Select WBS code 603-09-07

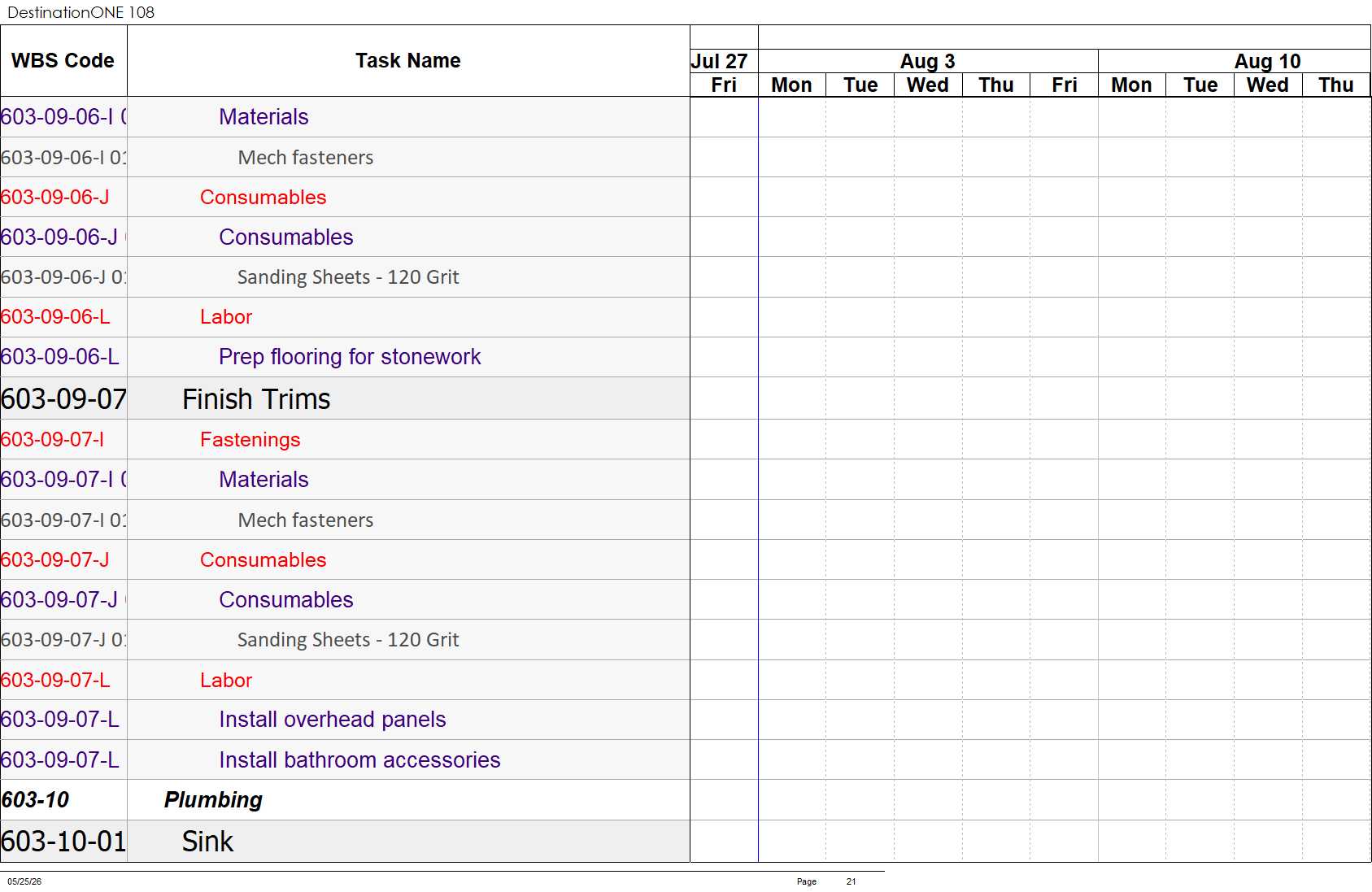[x=63, y=399]
